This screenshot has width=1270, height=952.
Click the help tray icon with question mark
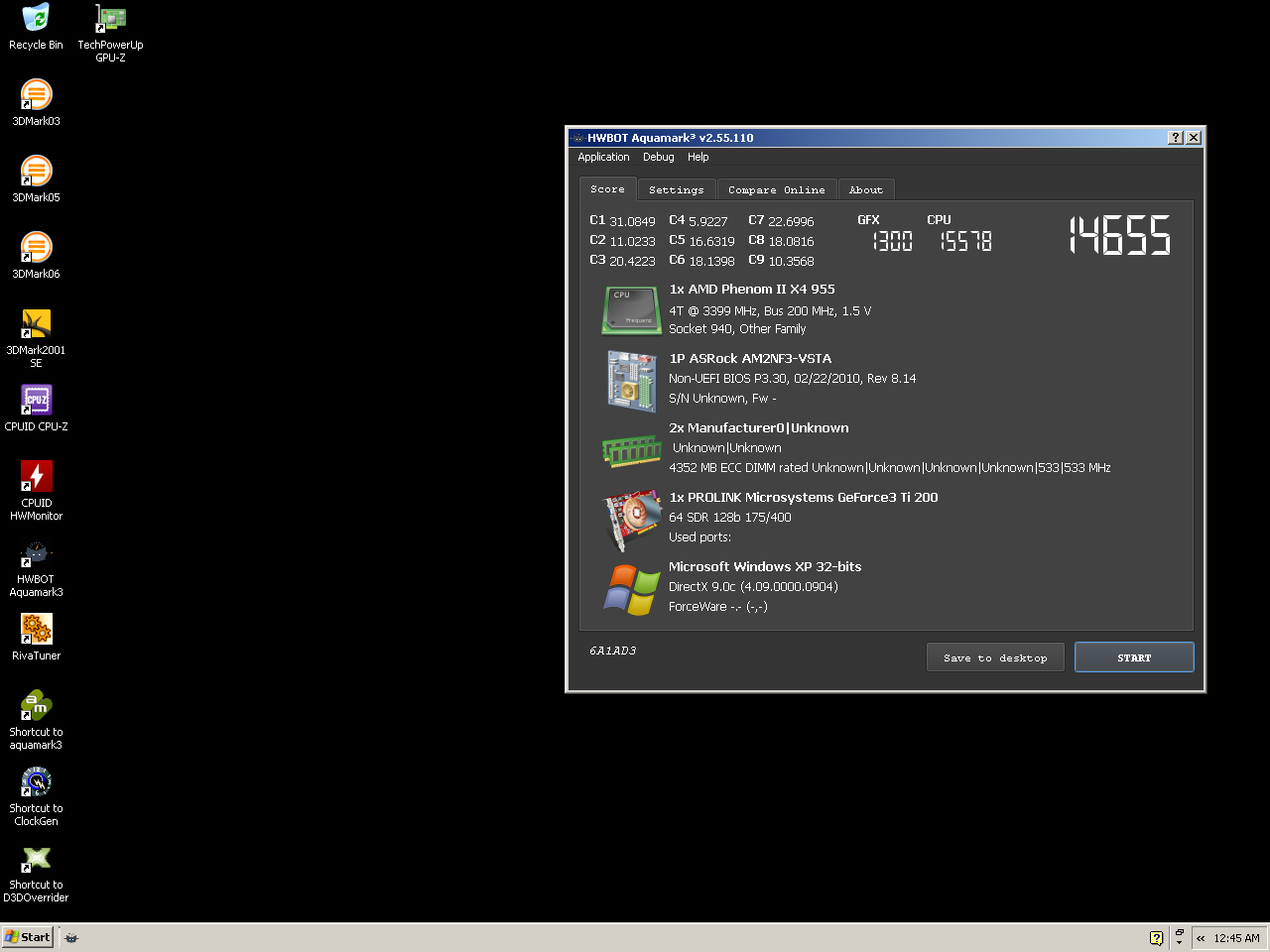tap(1156, 938)
